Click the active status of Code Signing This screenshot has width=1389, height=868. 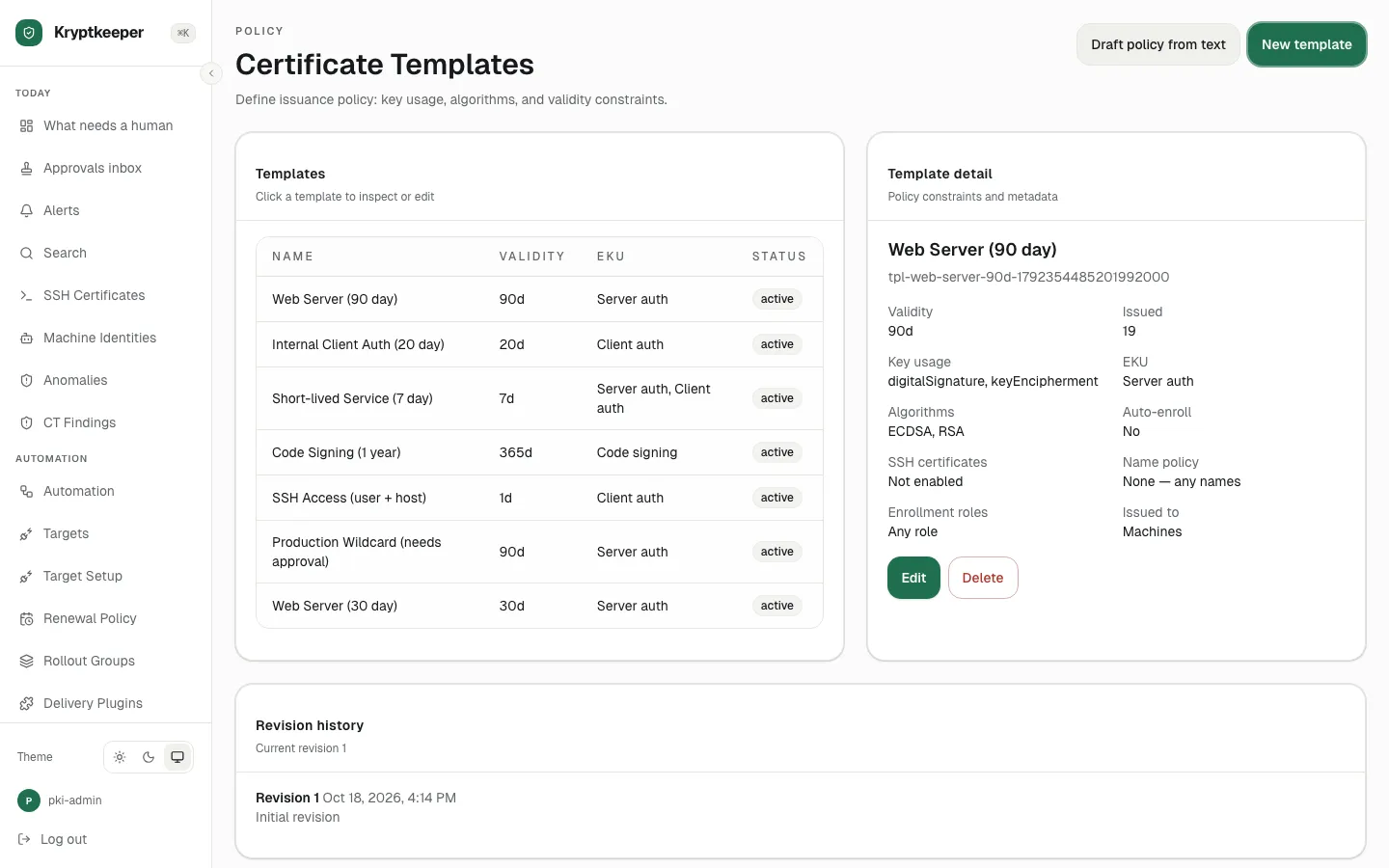pos(776,452)
